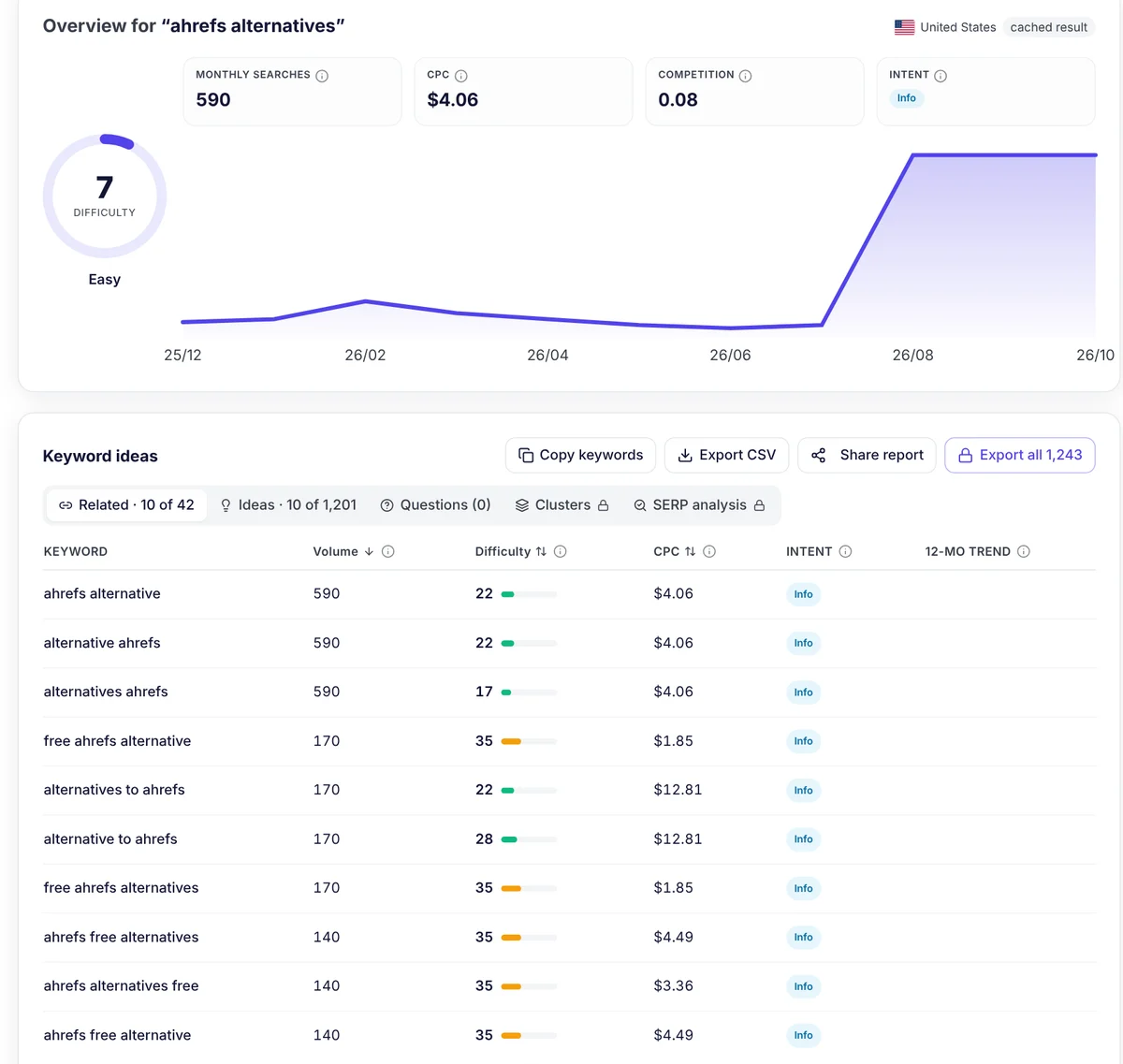Image resolution: width=1123 pixels, height=1064 pixels.
Task: Click the Easy difficulty label
Action: pos(105,280)
